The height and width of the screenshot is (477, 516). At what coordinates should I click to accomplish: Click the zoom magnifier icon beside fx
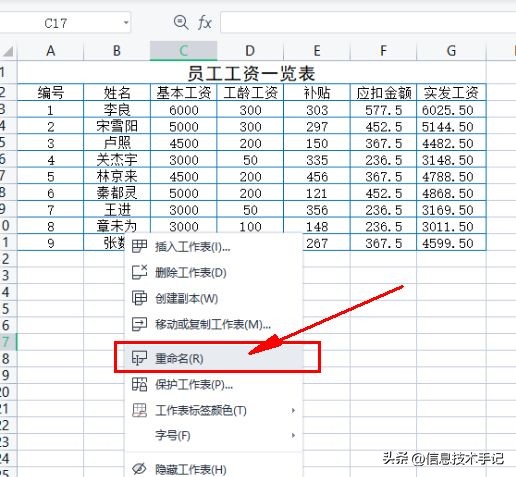click(181, 23)
